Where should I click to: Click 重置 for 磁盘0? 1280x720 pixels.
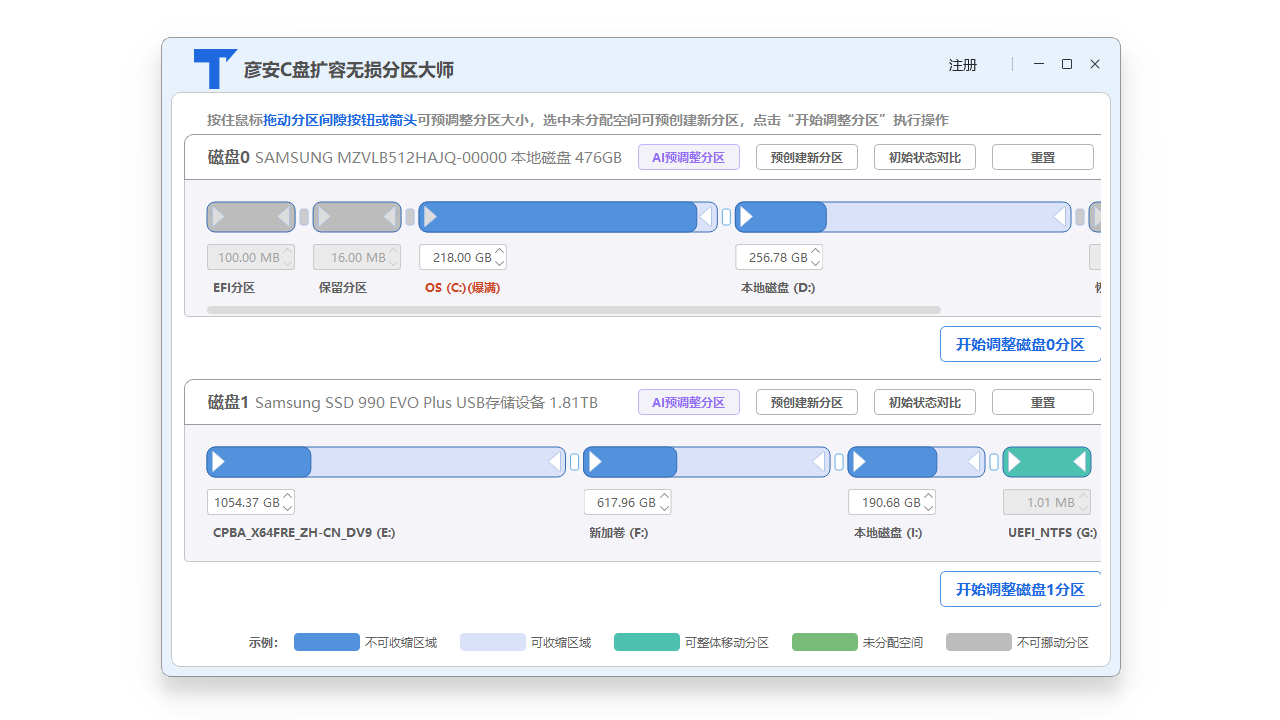(x=1043, y=157)
